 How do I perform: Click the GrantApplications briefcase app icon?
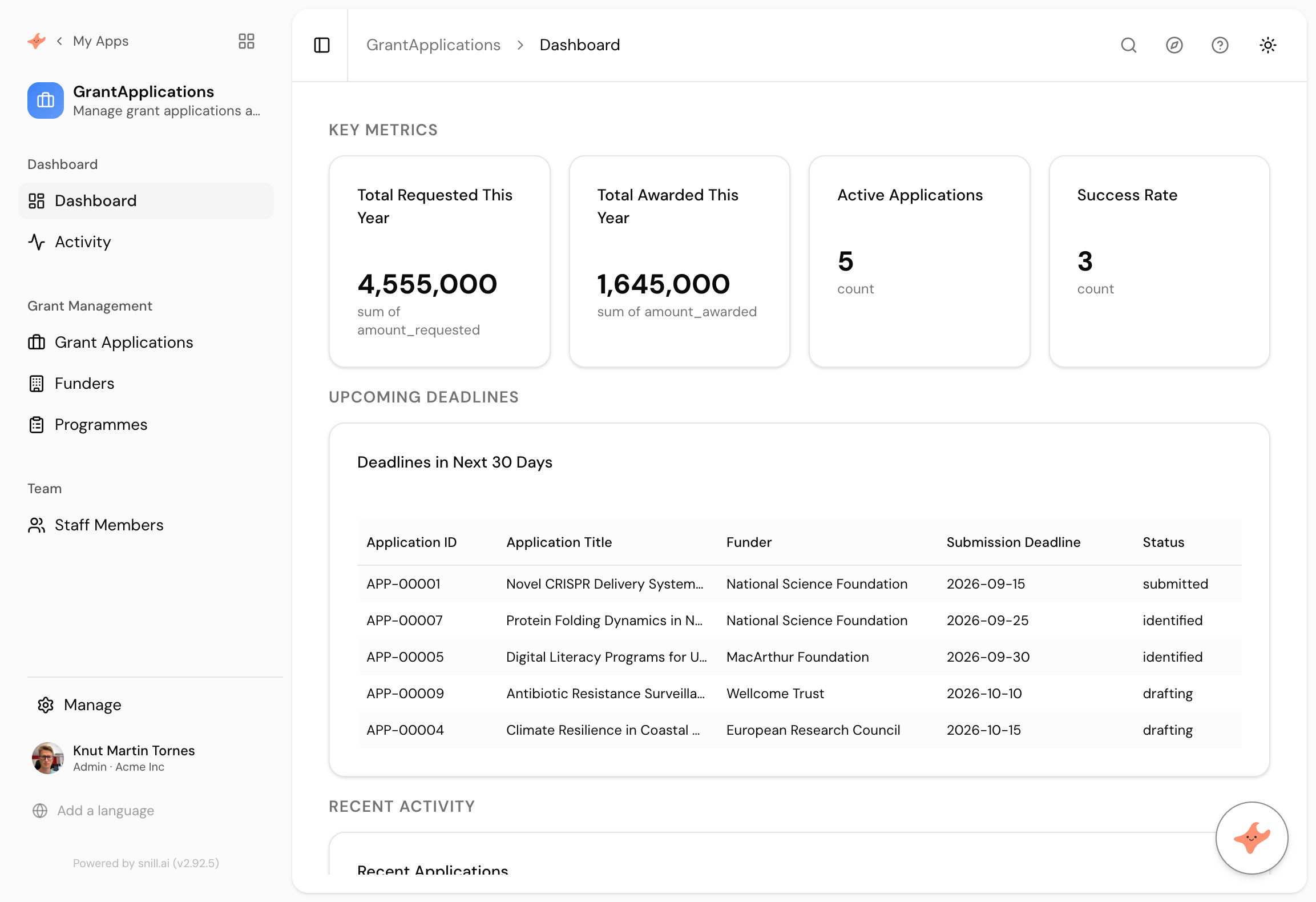(46, 100)
